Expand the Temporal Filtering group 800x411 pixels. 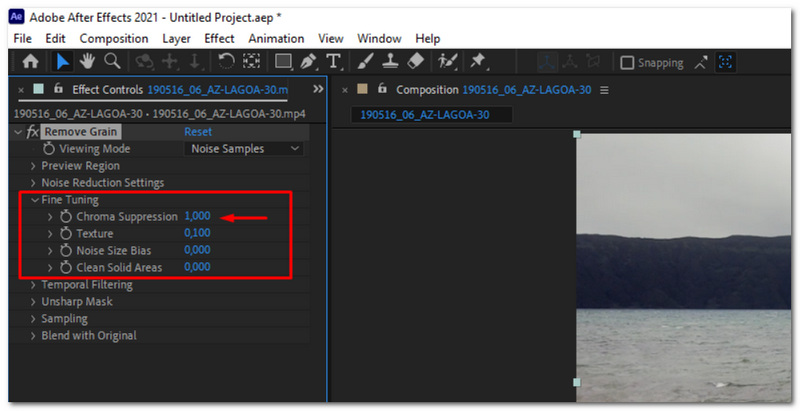pos(33,285)
